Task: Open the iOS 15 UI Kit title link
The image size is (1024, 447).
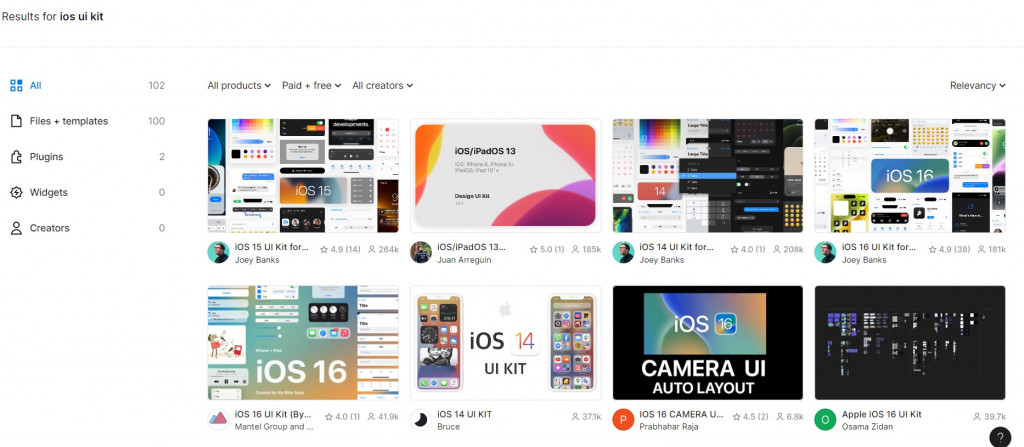Action: pyautogui.click(x=272, y=247)
